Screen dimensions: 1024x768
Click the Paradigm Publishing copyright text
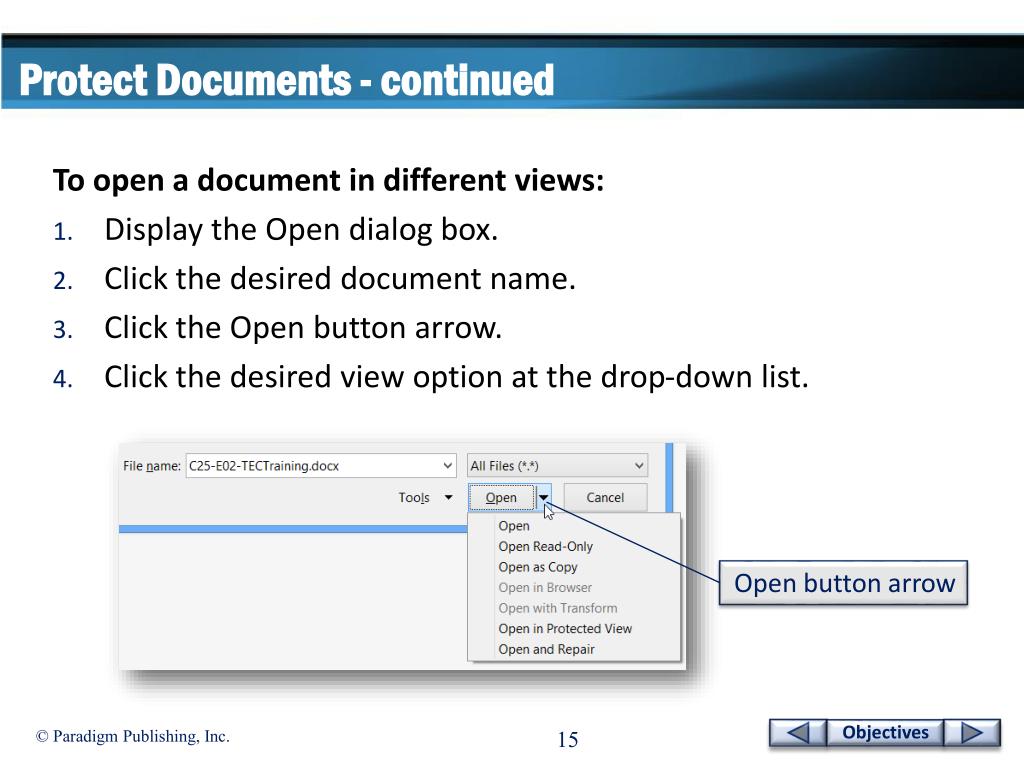133,736
